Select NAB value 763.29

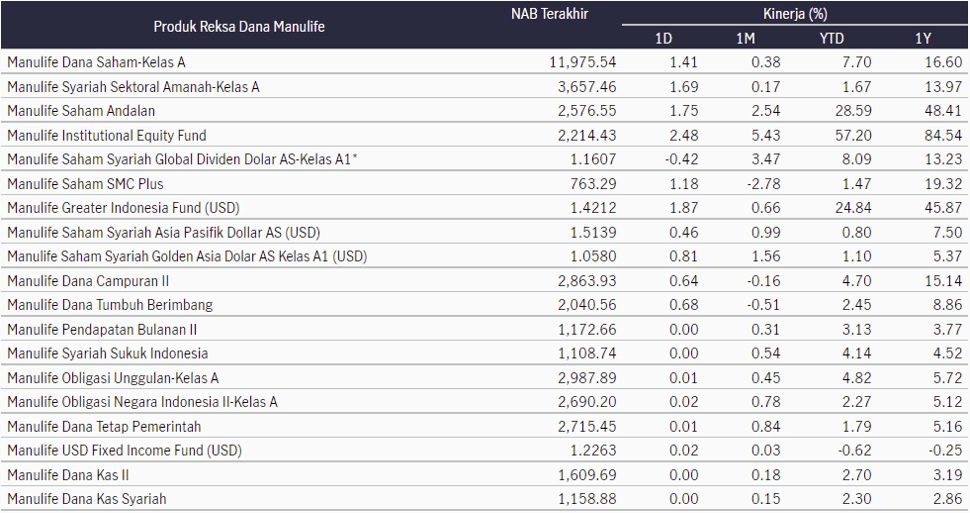pyautogui.click(x=593, y=184)
